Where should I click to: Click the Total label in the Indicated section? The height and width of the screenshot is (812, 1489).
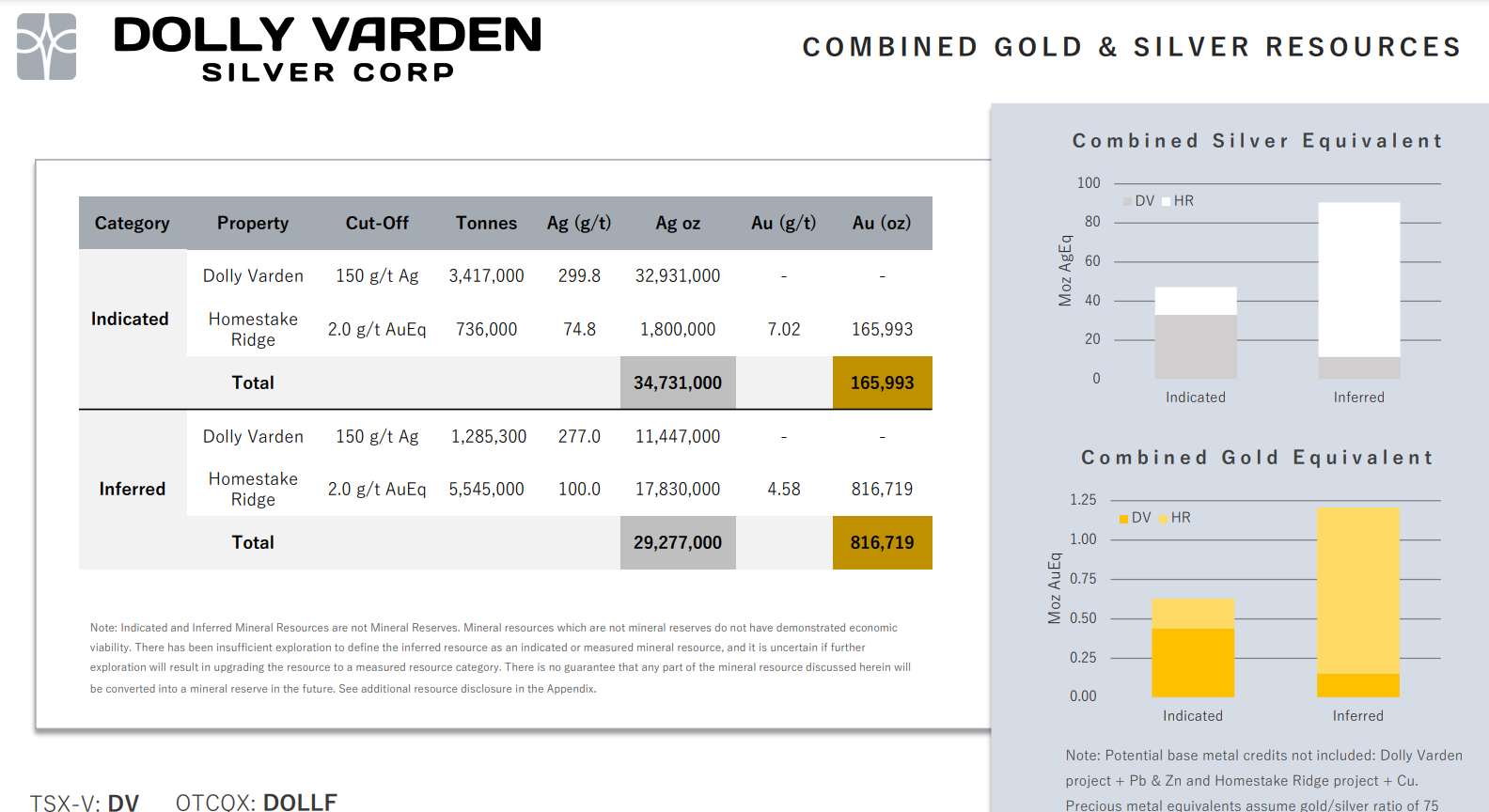[x=253, y=383]
